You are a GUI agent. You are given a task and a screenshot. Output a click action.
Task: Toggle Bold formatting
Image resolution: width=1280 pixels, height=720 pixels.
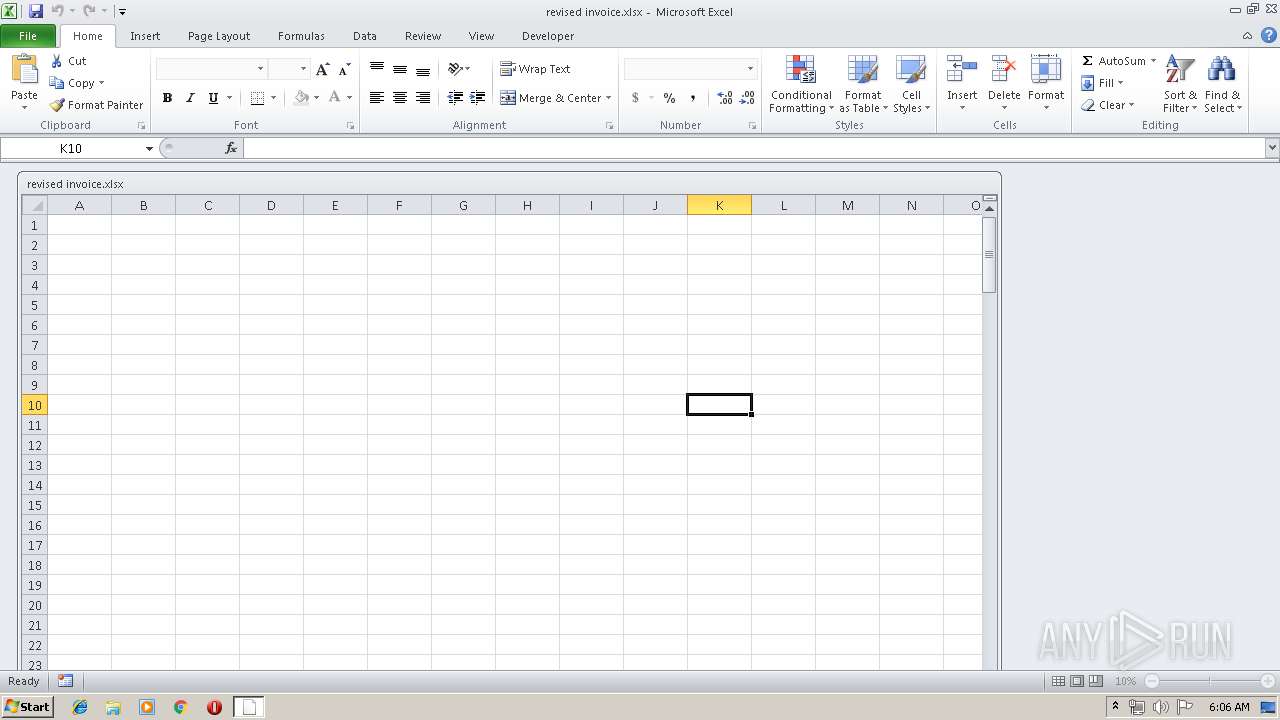(167, 98)
